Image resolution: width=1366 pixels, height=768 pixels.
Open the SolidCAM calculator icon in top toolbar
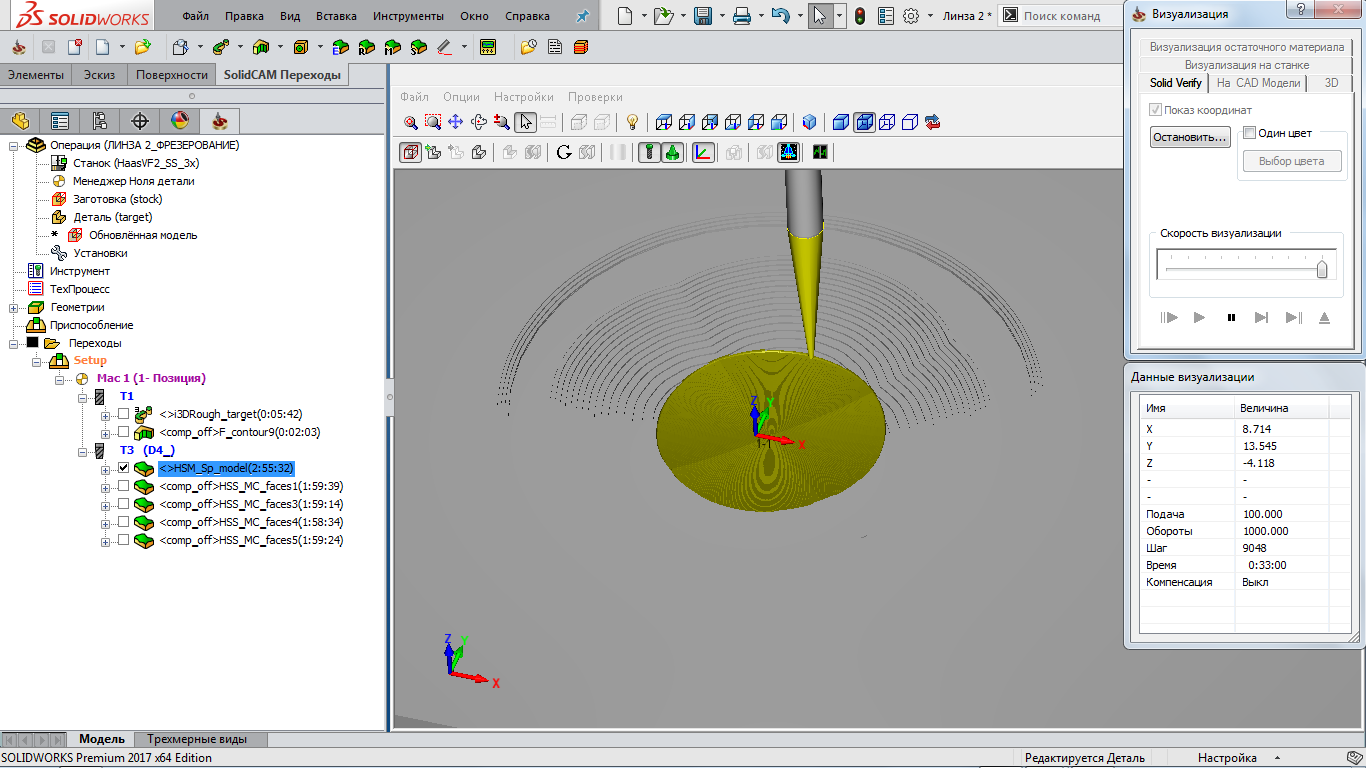488,47
